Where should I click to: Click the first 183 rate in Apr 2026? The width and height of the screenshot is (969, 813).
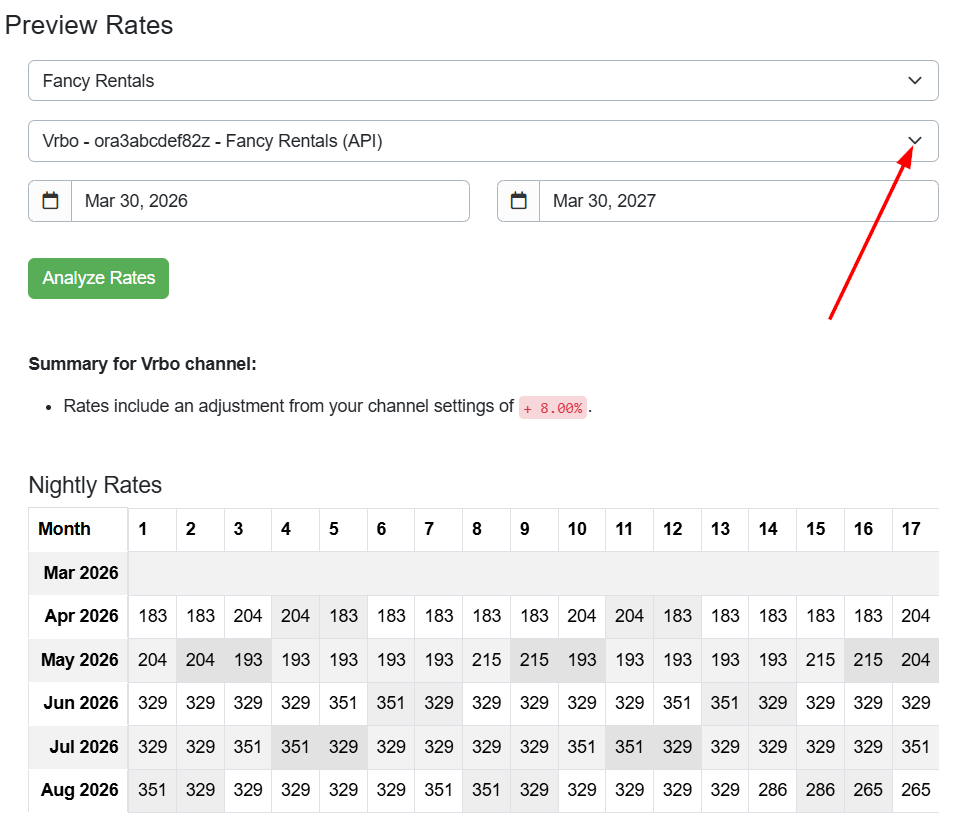(x=152, y=616)
